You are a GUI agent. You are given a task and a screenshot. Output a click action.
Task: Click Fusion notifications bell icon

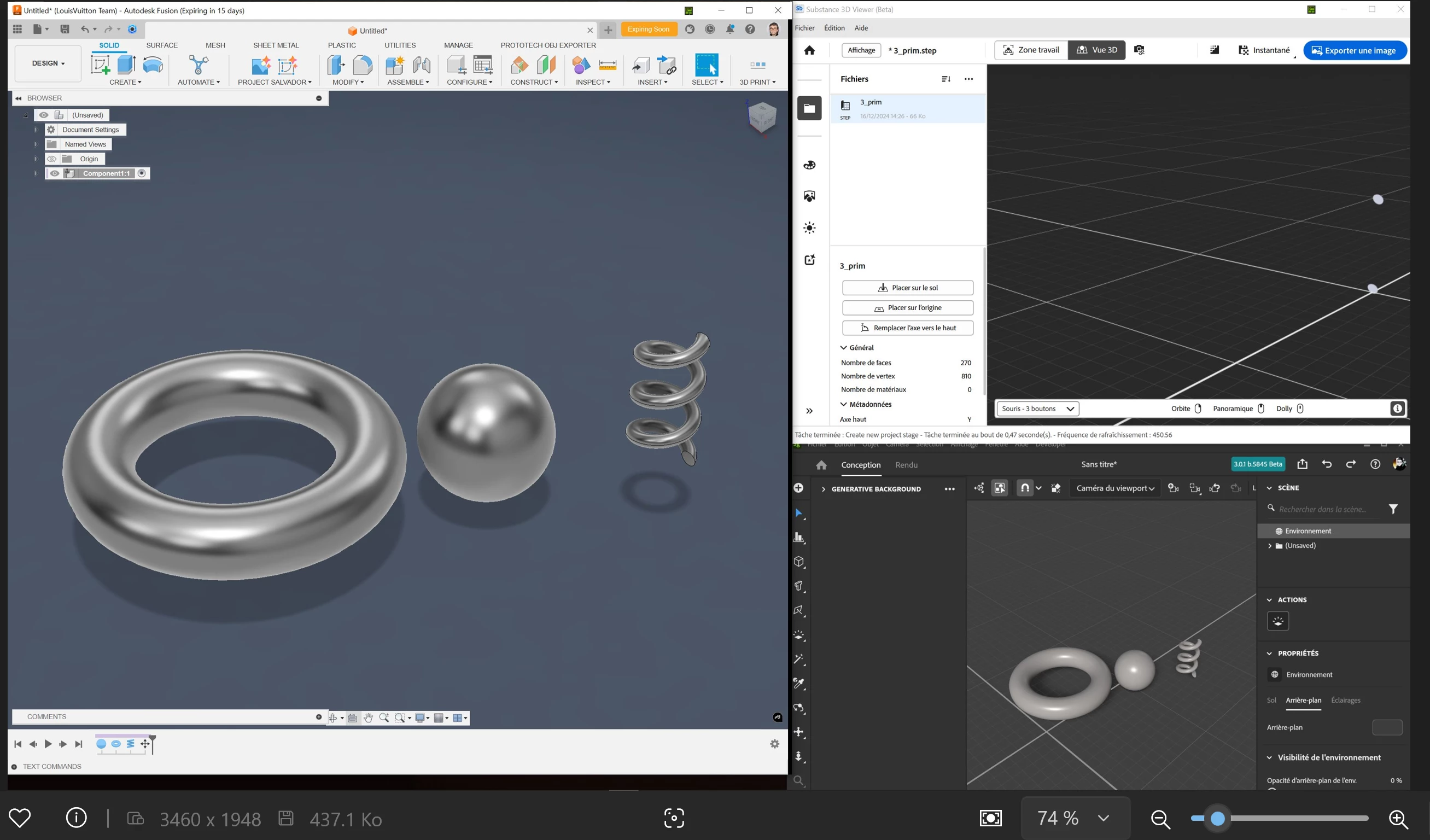coord(731,30)
